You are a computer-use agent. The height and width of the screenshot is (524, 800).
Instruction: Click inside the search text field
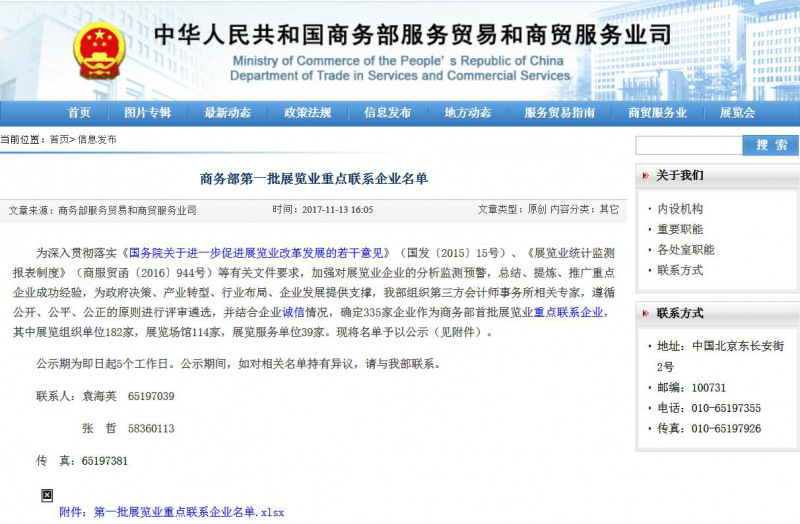(688, 145)
